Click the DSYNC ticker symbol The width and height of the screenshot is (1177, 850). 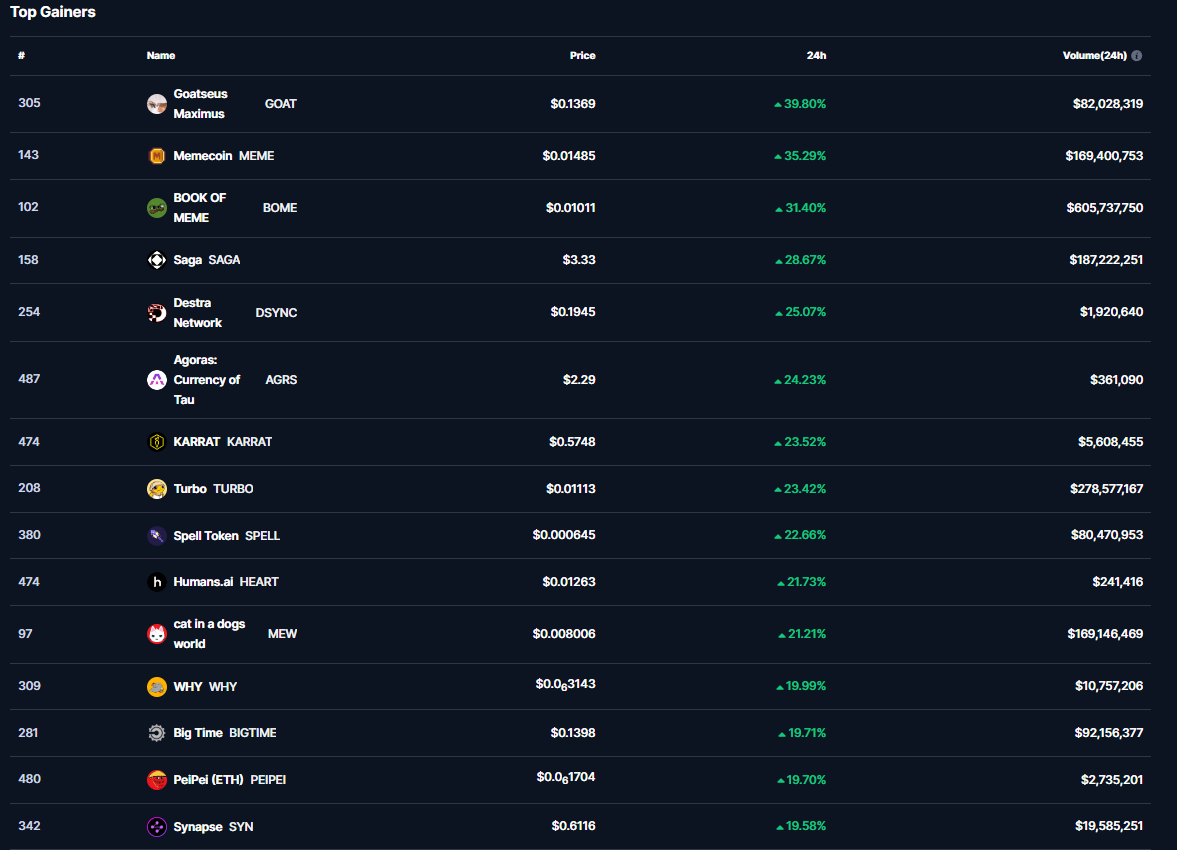276,312
